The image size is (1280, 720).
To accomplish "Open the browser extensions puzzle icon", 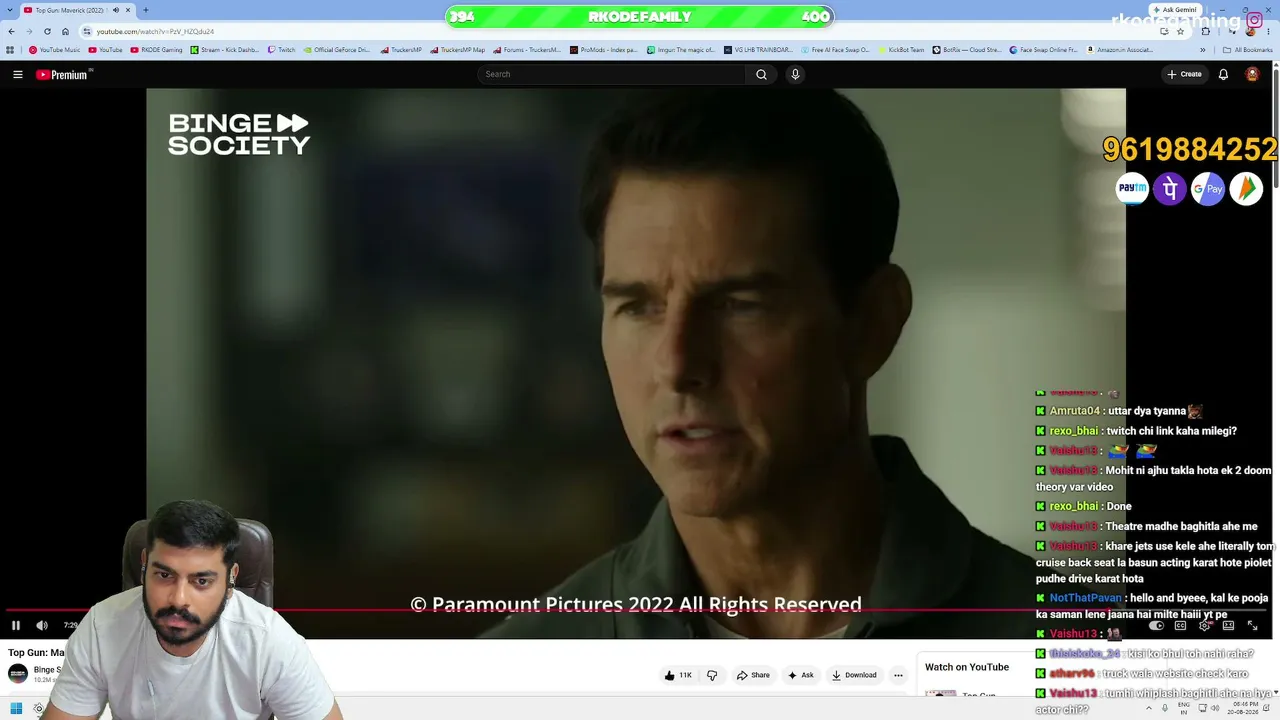I will point(1205,31).
